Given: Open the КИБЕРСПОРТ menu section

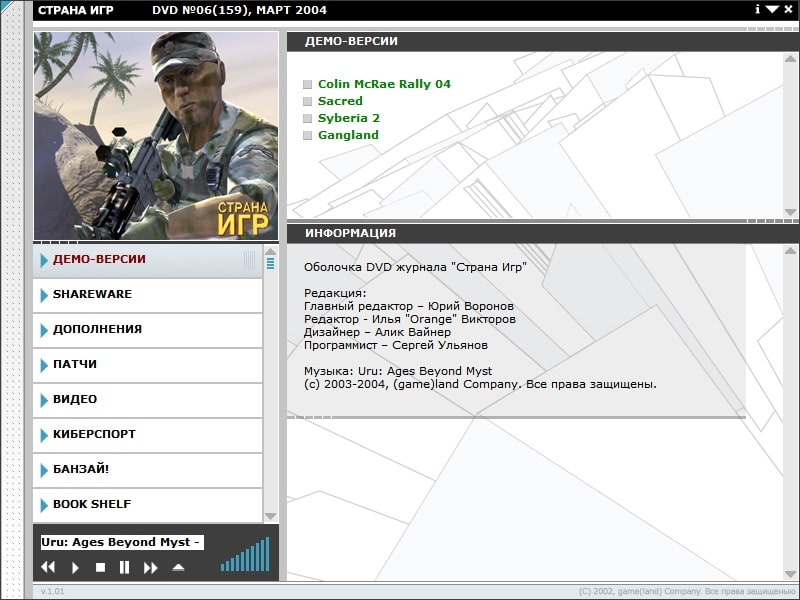Looking at the screenshot, I should coord(148,436).
